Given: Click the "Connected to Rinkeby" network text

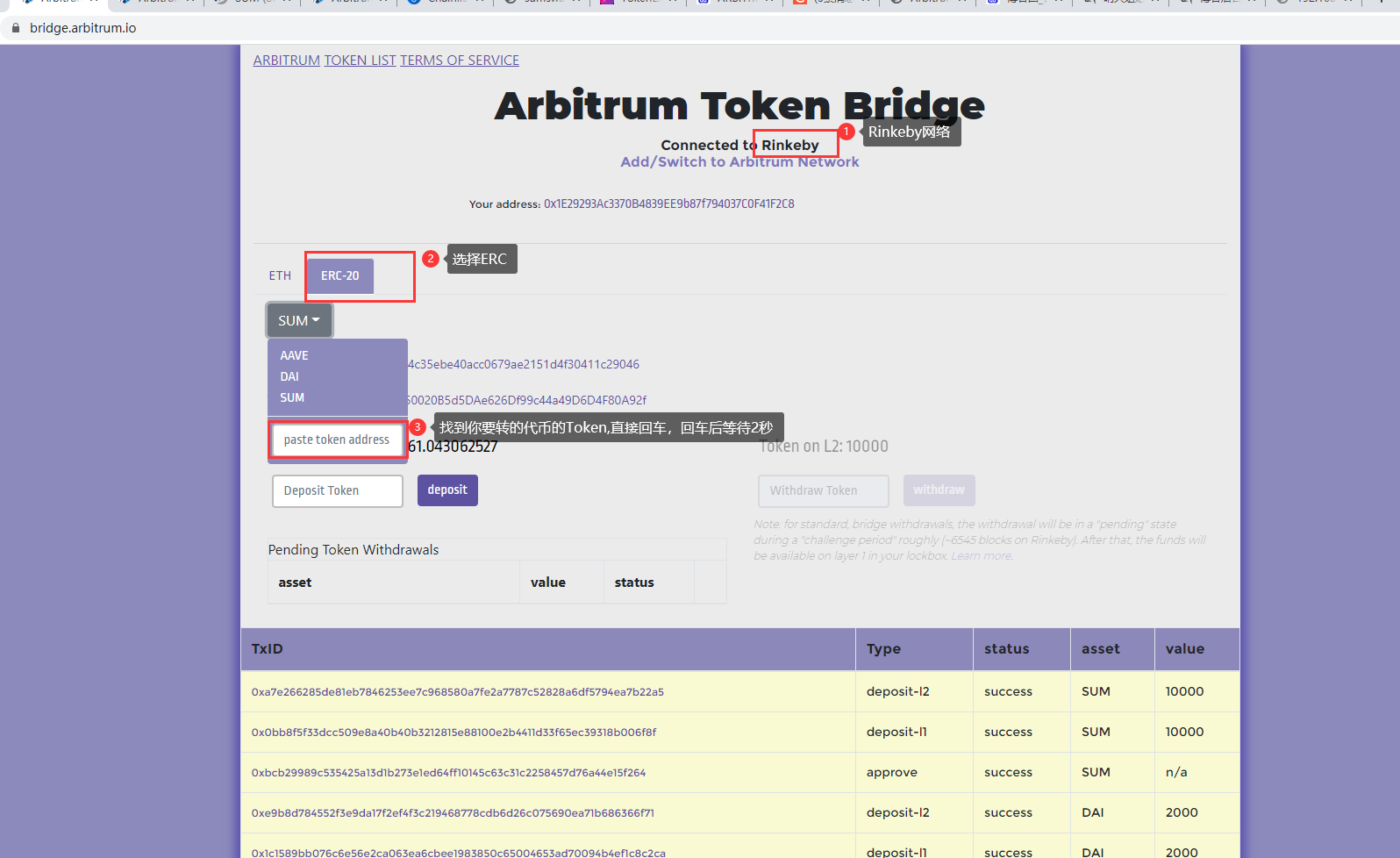Looking at the screenshot, I should pyautogui.click(x=739, y=146).
